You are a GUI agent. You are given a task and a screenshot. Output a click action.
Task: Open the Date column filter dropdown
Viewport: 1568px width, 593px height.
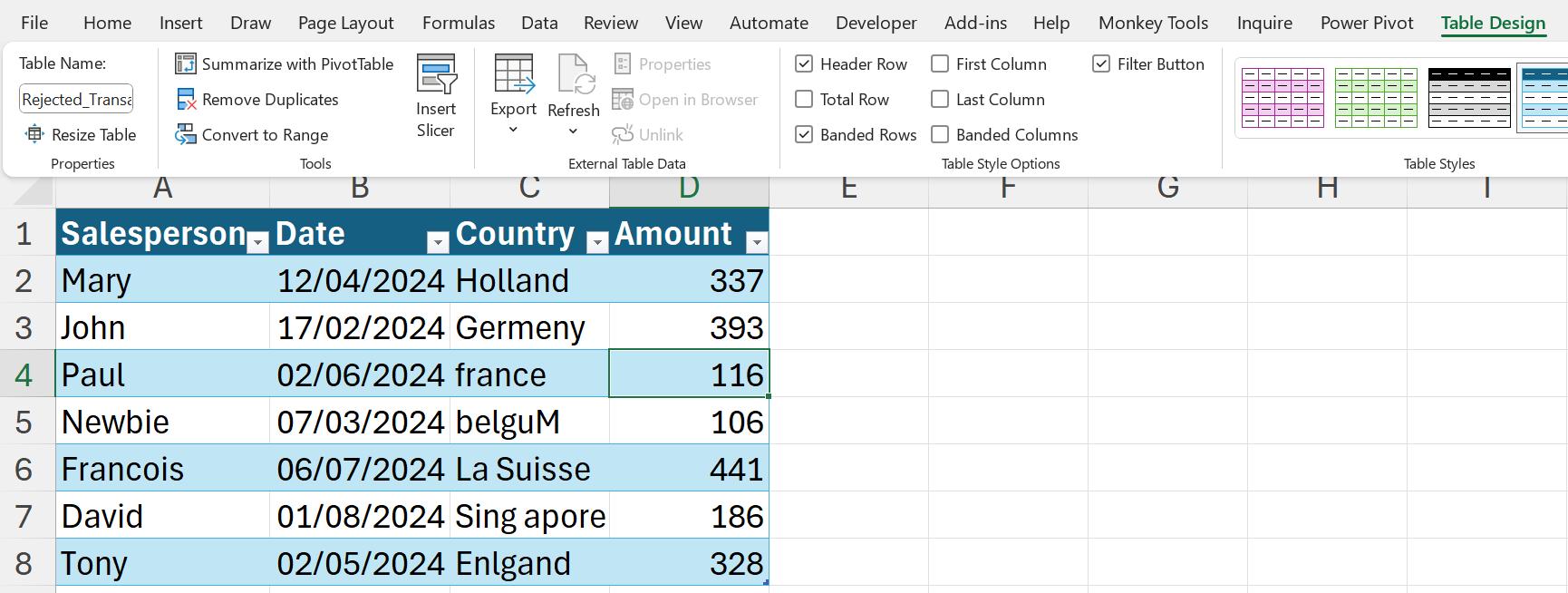coord(438,242)
